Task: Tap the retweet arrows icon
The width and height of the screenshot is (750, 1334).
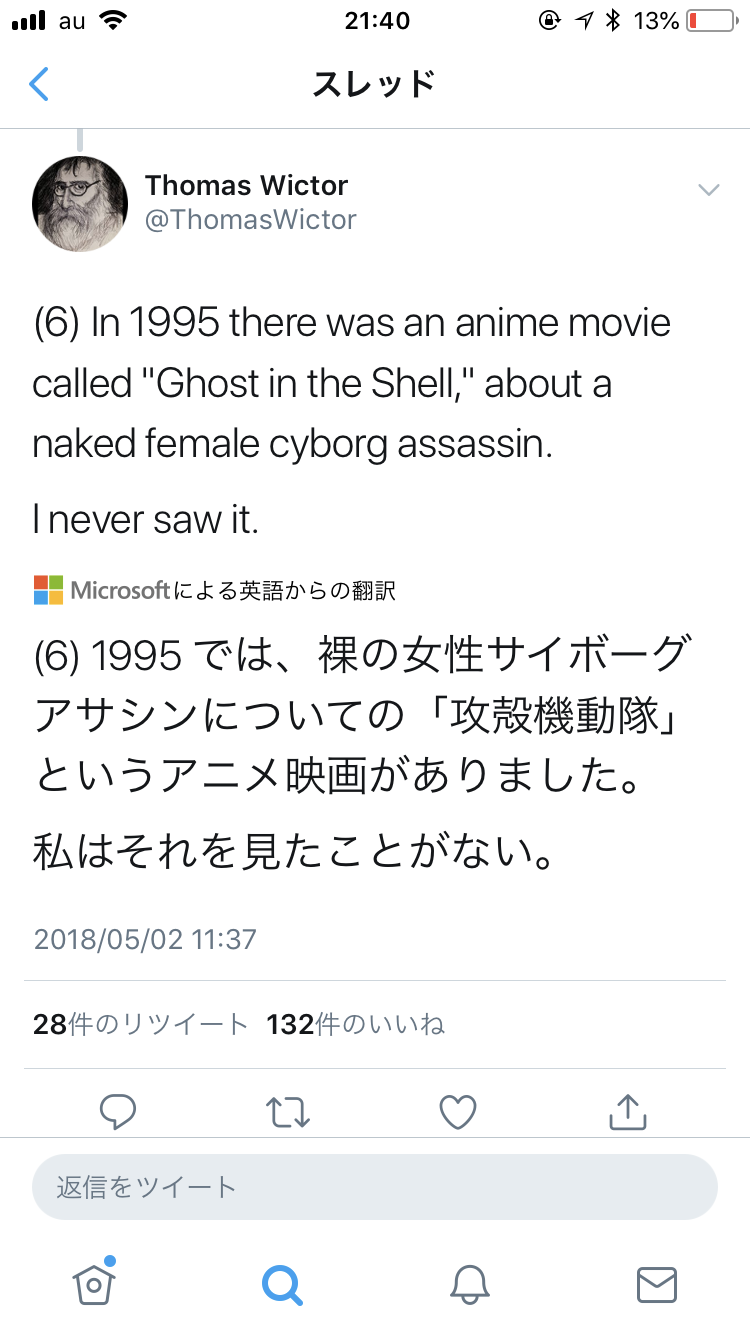Action: pyautogui.click(x=288, y=1111)
